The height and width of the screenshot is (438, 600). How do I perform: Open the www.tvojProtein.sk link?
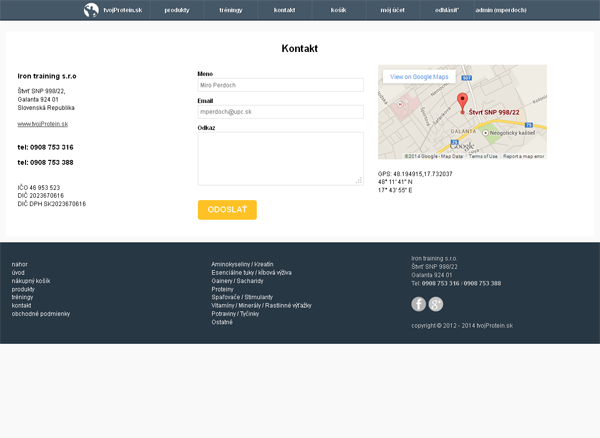[x=43, y=124]
